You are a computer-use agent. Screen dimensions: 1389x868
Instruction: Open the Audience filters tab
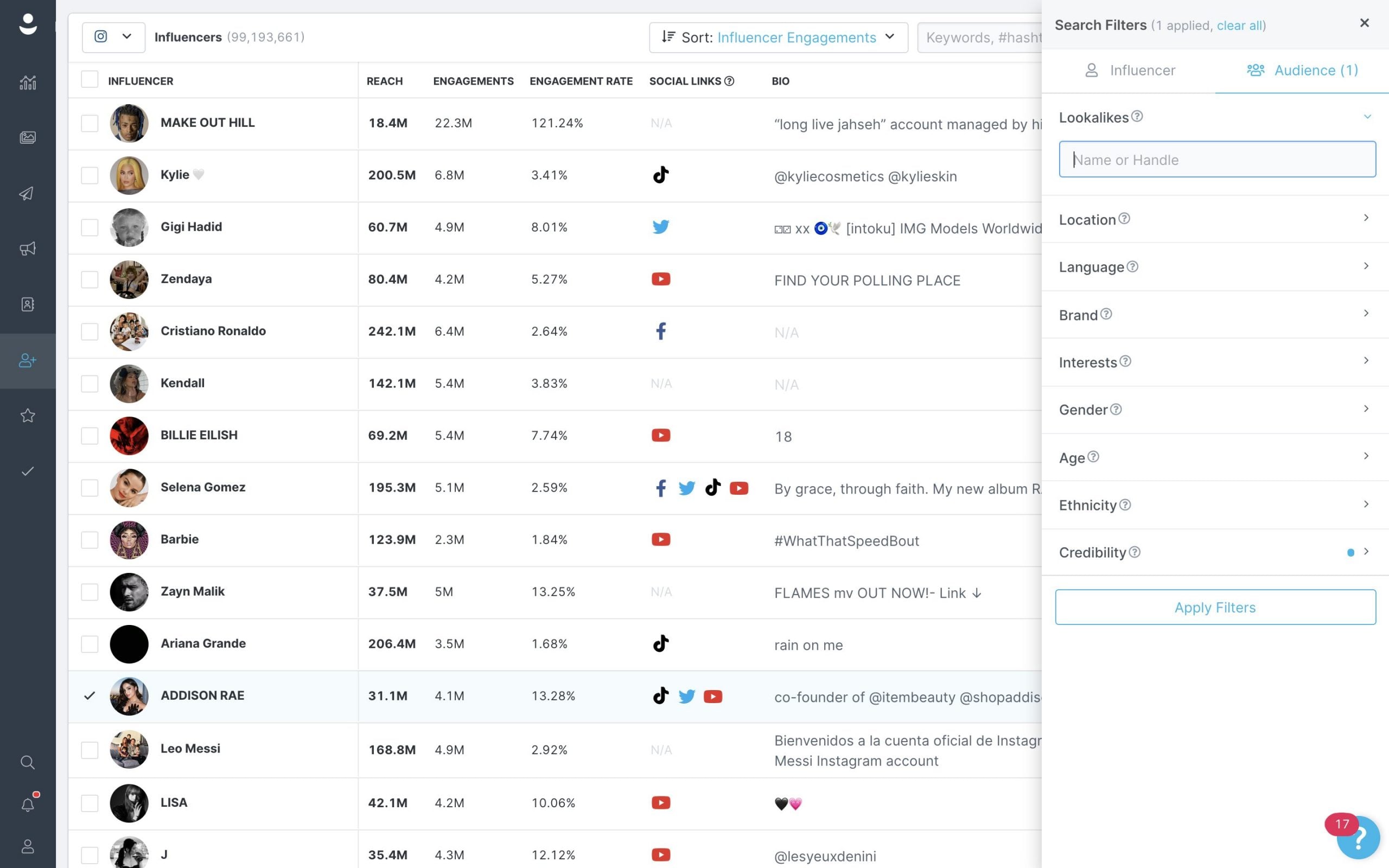1302,70
